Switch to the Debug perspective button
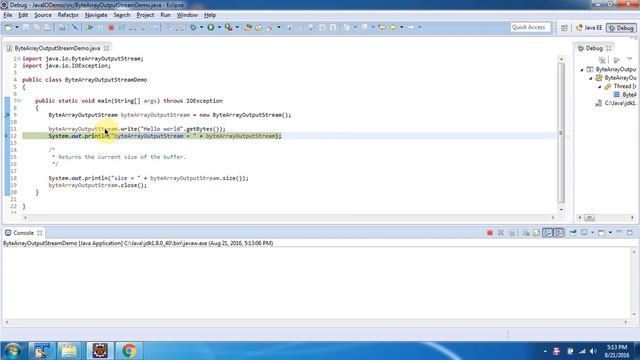This screenshot has height=360, width=640. tap(621, 28)
